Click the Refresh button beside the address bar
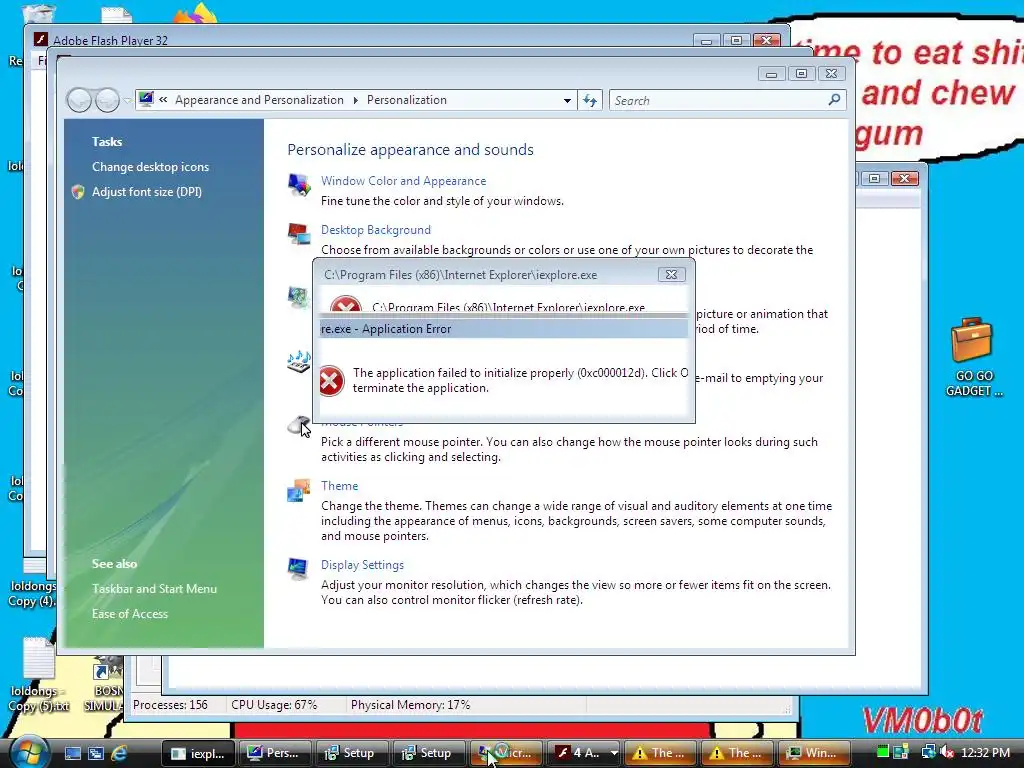1024x768 pixels. coord(590,101)
